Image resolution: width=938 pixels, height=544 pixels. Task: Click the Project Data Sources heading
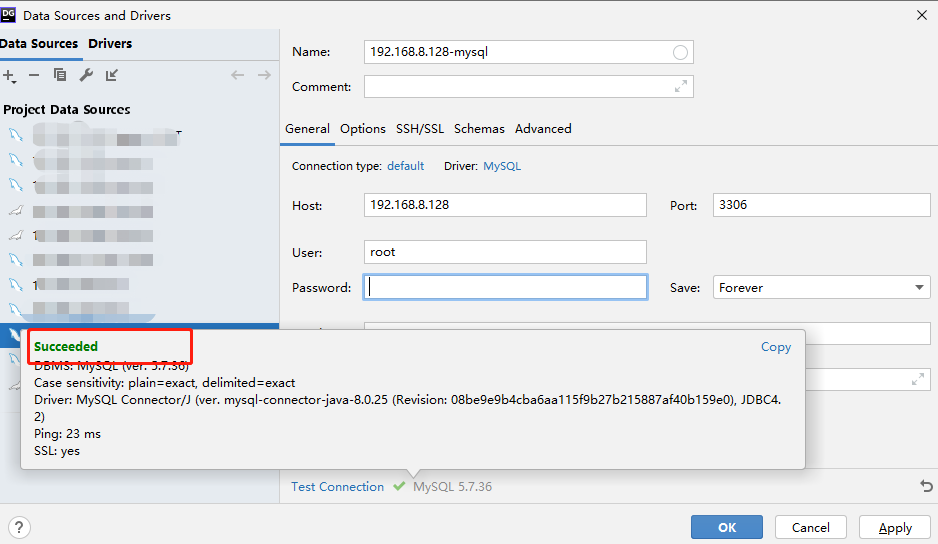point(67,110)
